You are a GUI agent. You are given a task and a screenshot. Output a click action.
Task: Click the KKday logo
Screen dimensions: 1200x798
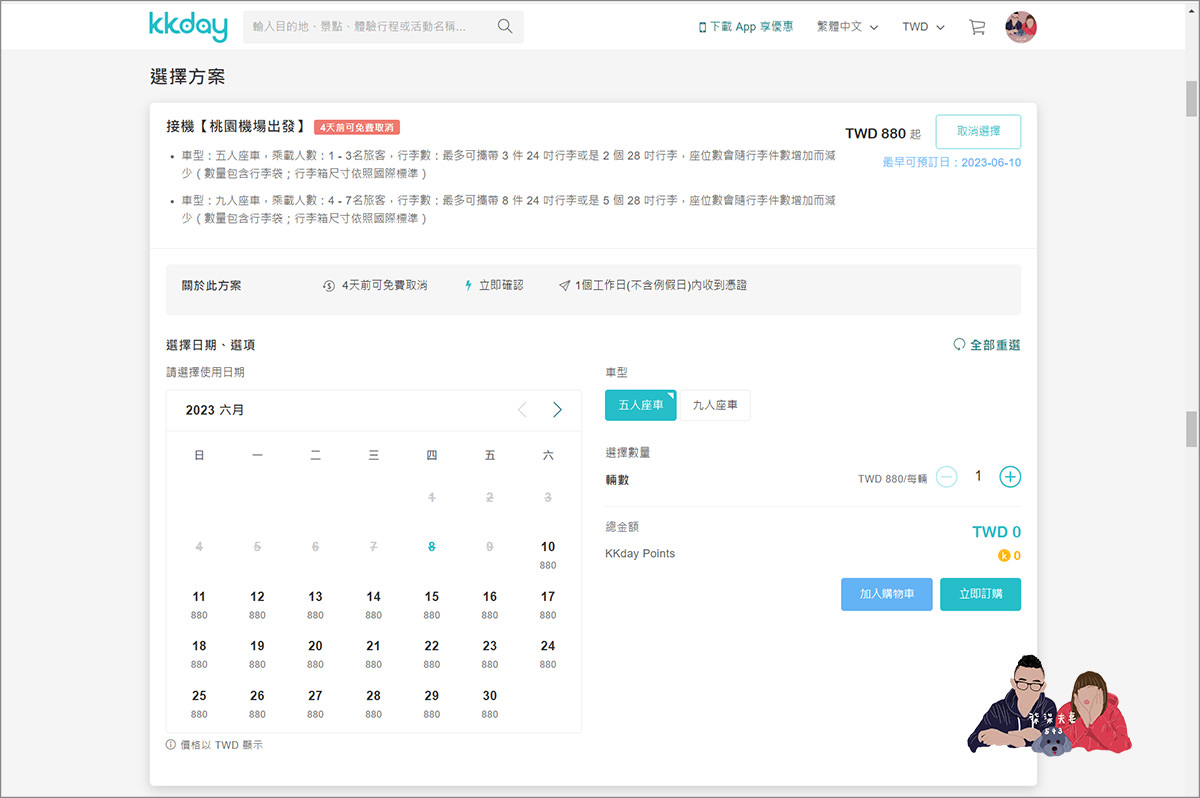(x=188, y=27)
